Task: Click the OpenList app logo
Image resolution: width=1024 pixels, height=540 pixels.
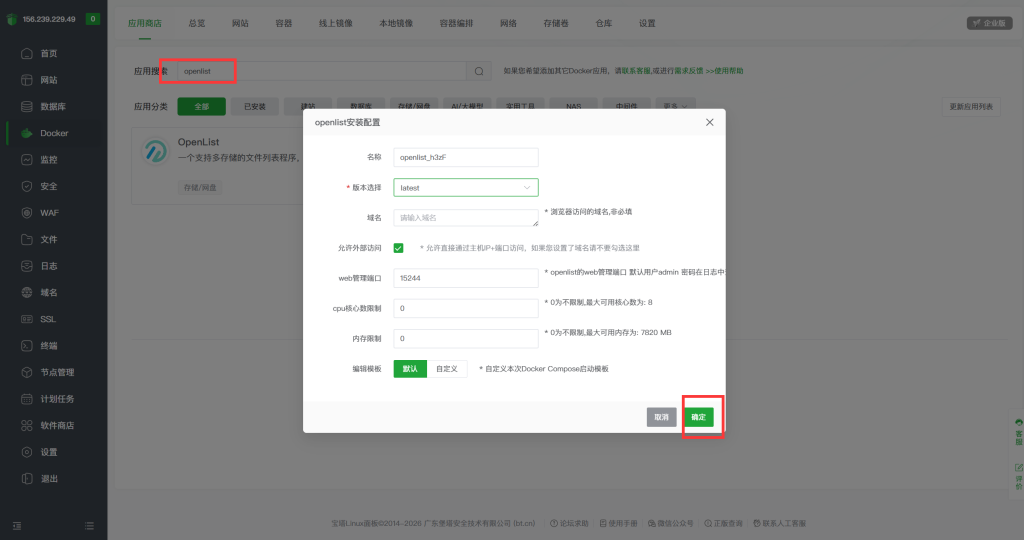Action: (155, 151)
